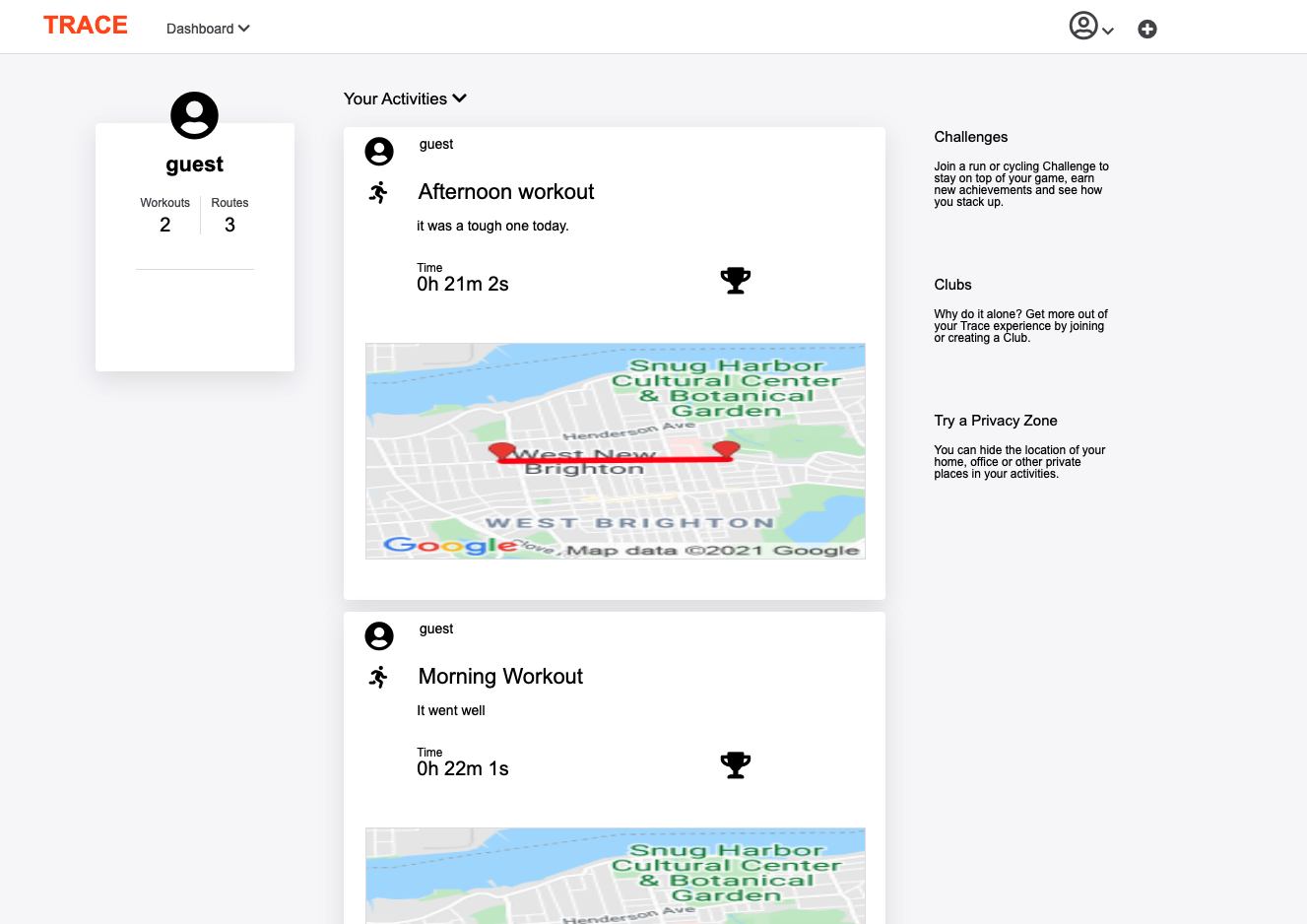Click the start marker on Afternoon map
The width and height of the screenshot is (1307, 924).
click(502, 451)
